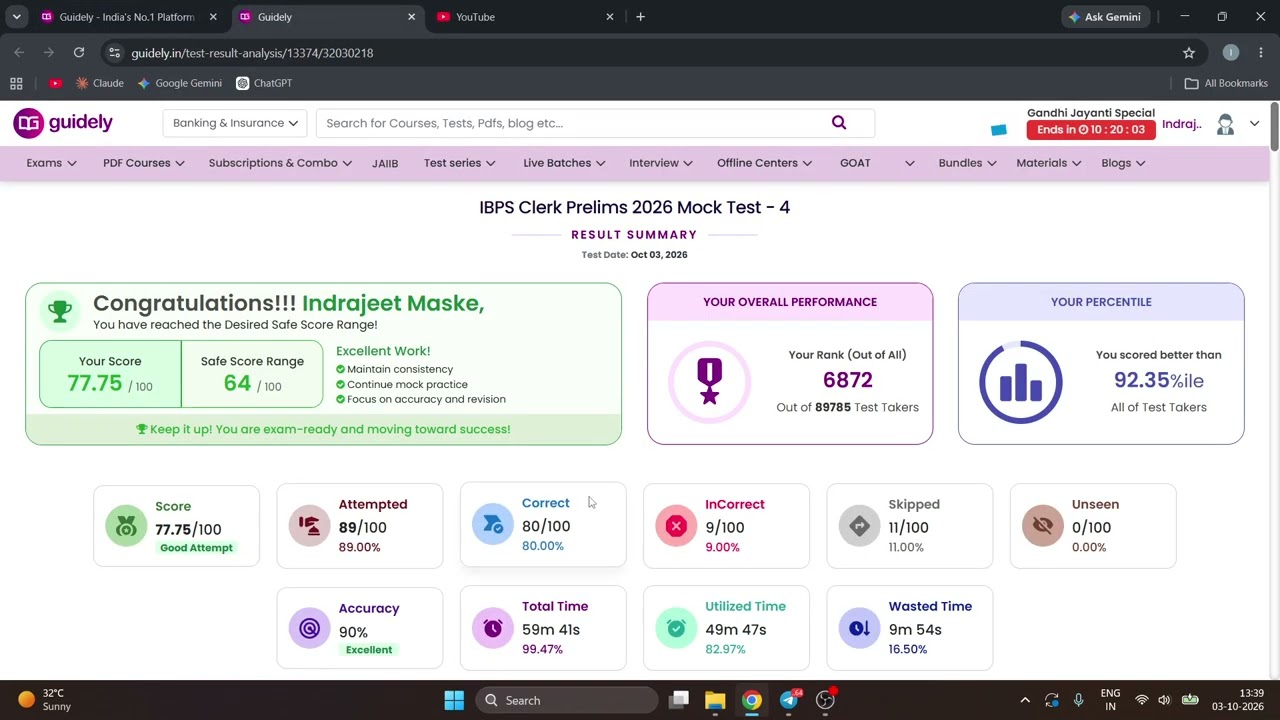Screen dimensions: 1280x720
Task: Click the Accuracy target icon
Action: 309,628
